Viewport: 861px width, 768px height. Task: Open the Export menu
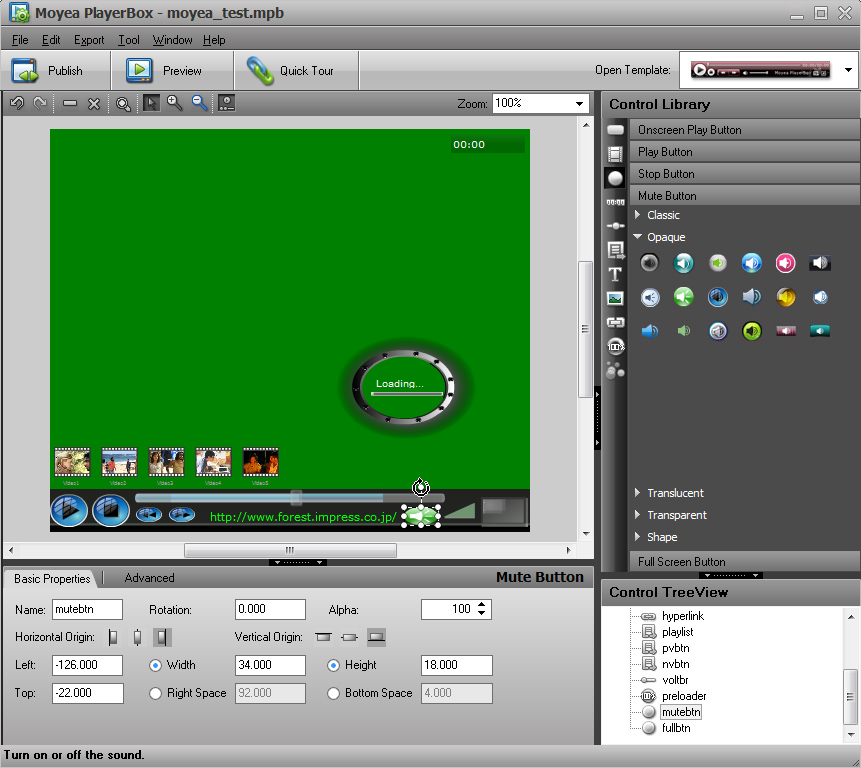click(89, 40)
